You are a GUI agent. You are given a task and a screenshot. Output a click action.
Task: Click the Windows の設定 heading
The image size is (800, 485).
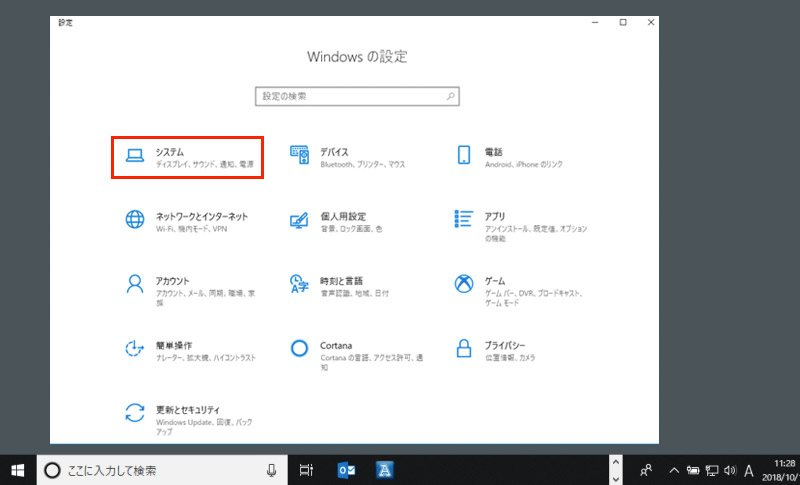[357, 57]
